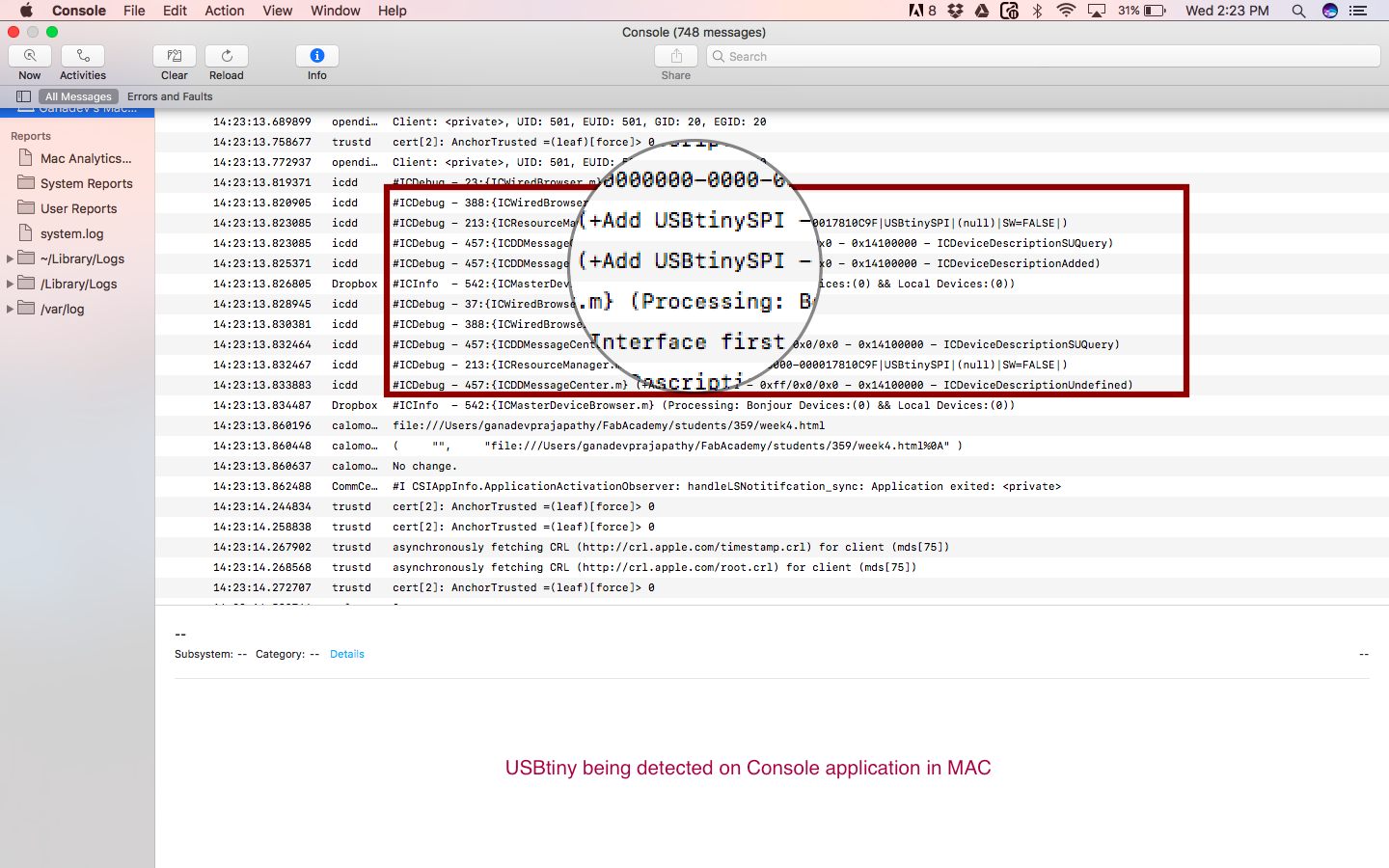Click the Adobe icon in menu bar
The height and width of the screenshot is (868, 1389).
pyautogui.click(x=922, y=11)
